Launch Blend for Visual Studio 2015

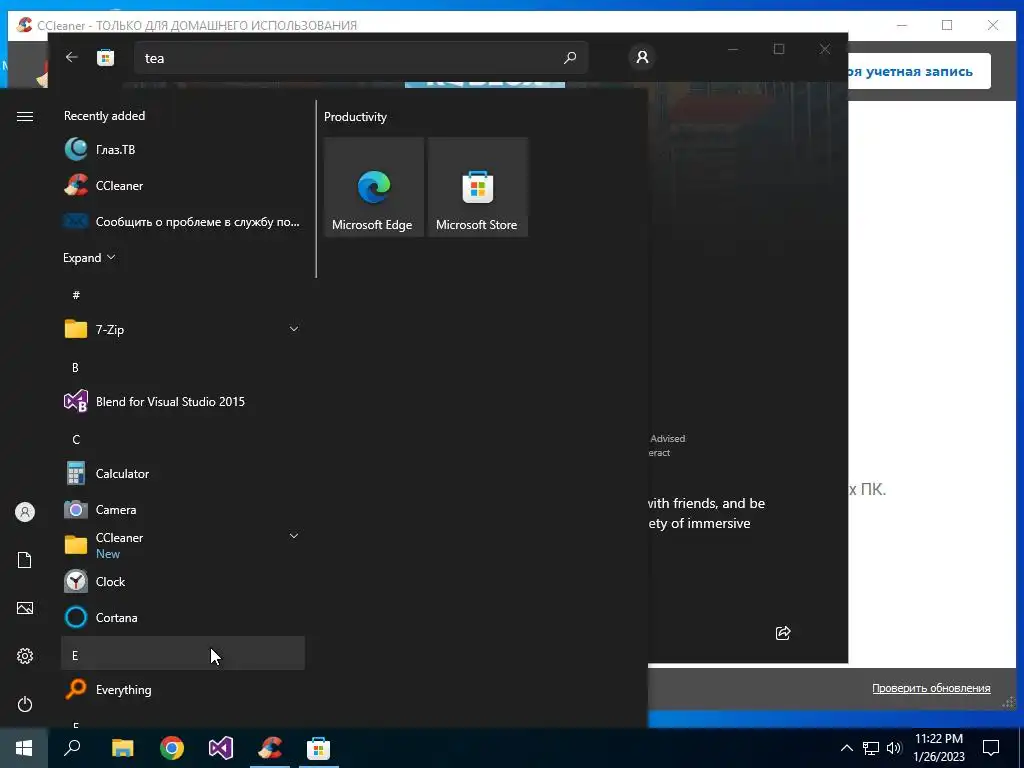183,402
